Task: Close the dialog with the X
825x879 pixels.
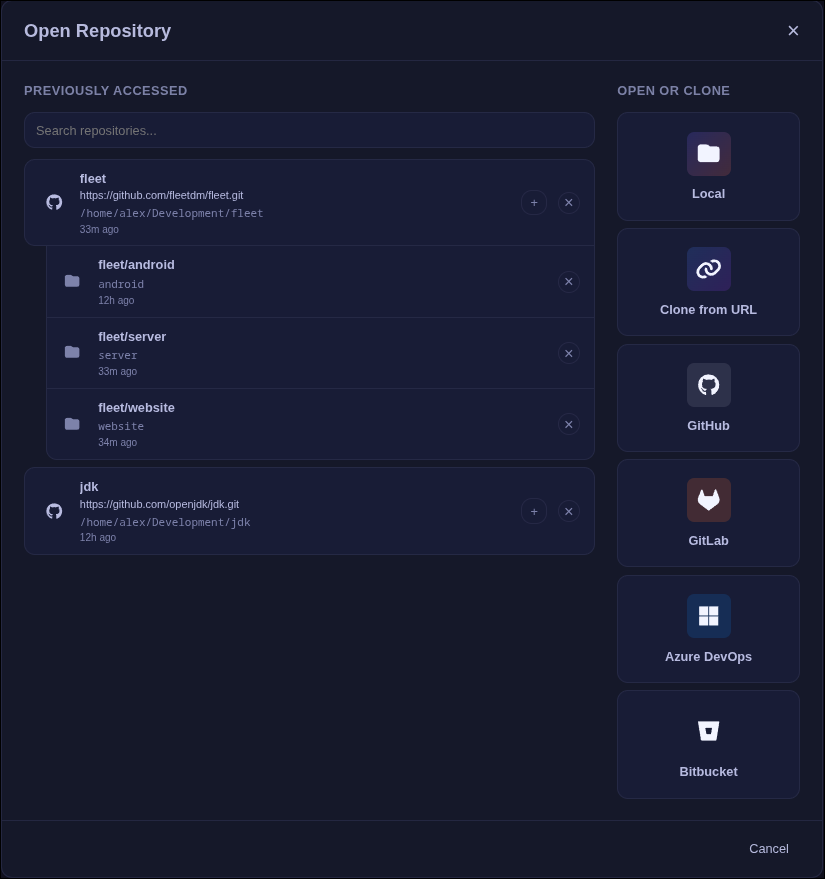Action: click(793, 30)
